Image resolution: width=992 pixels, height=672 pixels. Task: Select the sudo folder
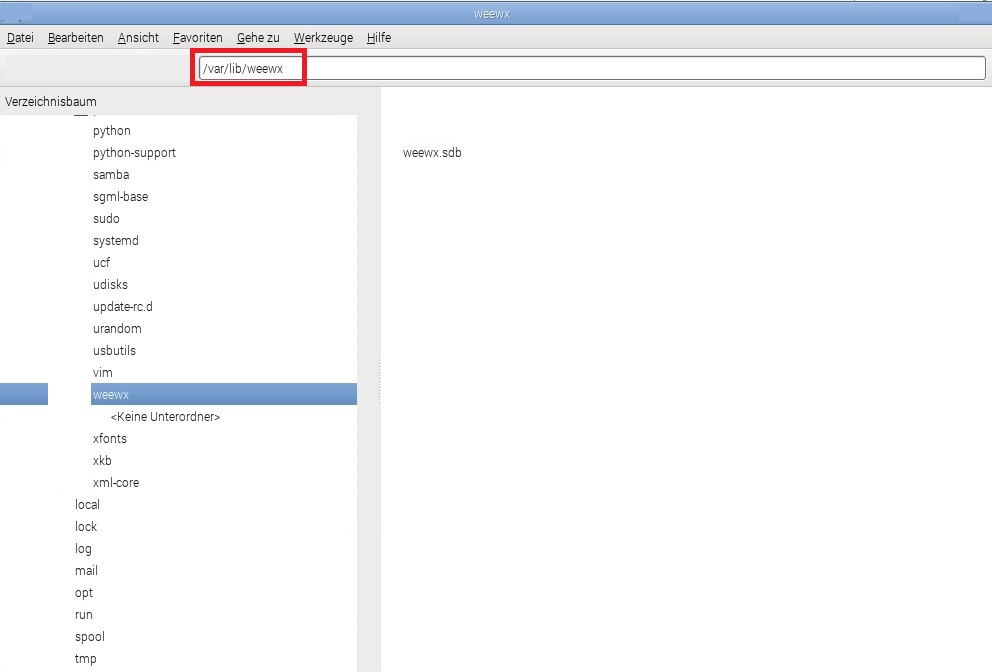click(106, 218)
